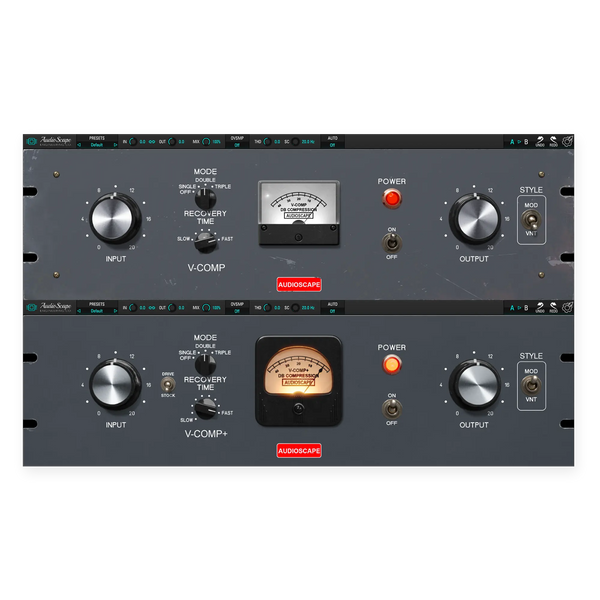
Task: Copy A to B with the arrow on V-COMP+
Action: coord(519,308)
